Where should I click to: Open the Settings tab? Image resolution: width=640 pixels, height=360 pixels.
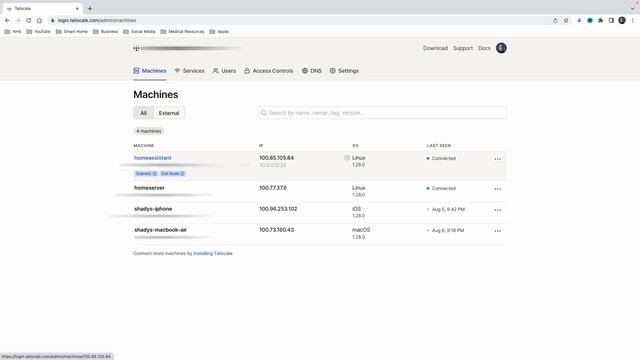tap(344, 71)
